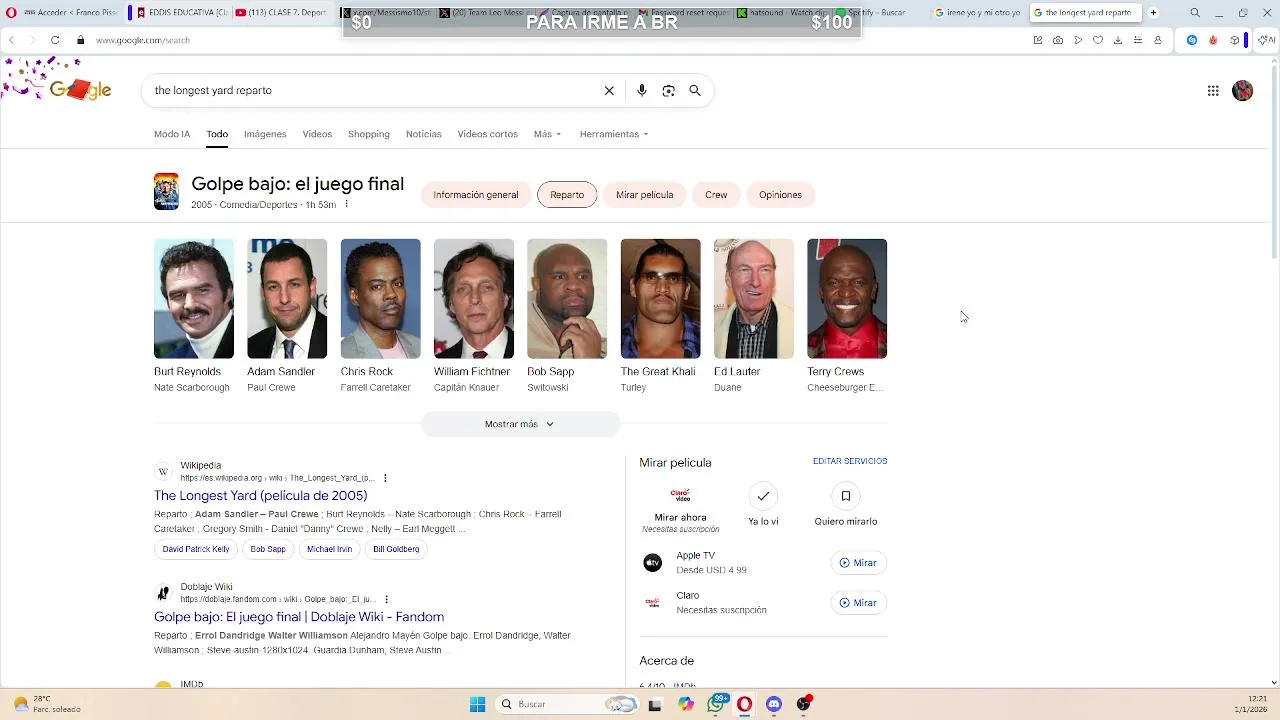Switch to the 'Shopping' tab
Image resolution: width=1280 pixels, height=720 pixels.
coord(369,134)
